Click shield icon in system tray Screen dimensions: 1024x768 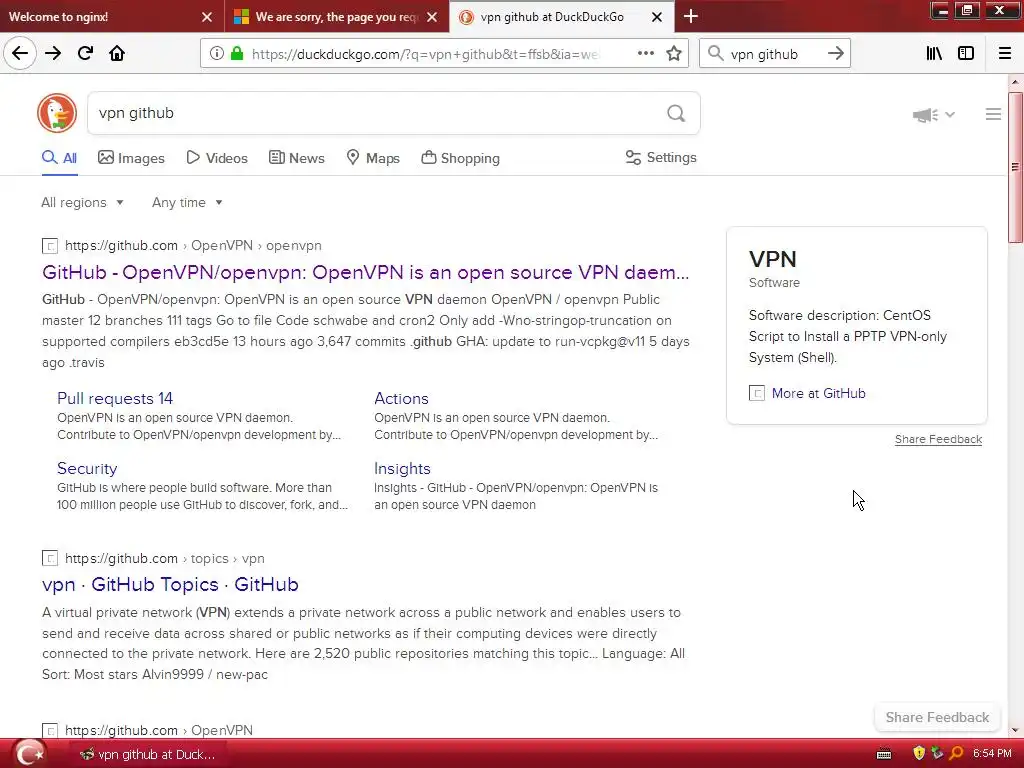(919, 754)
